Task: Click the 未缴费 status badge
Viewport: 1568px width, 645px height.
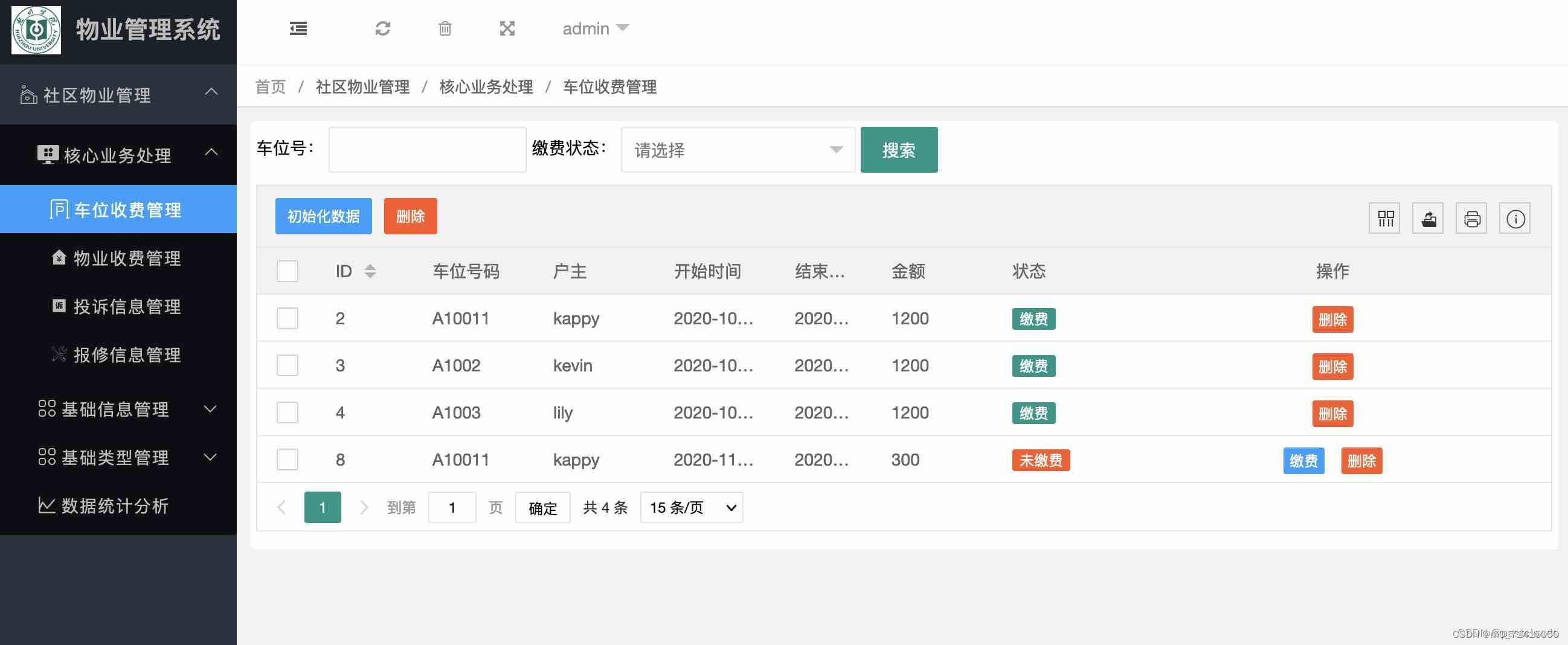Action: [1041, 460]
